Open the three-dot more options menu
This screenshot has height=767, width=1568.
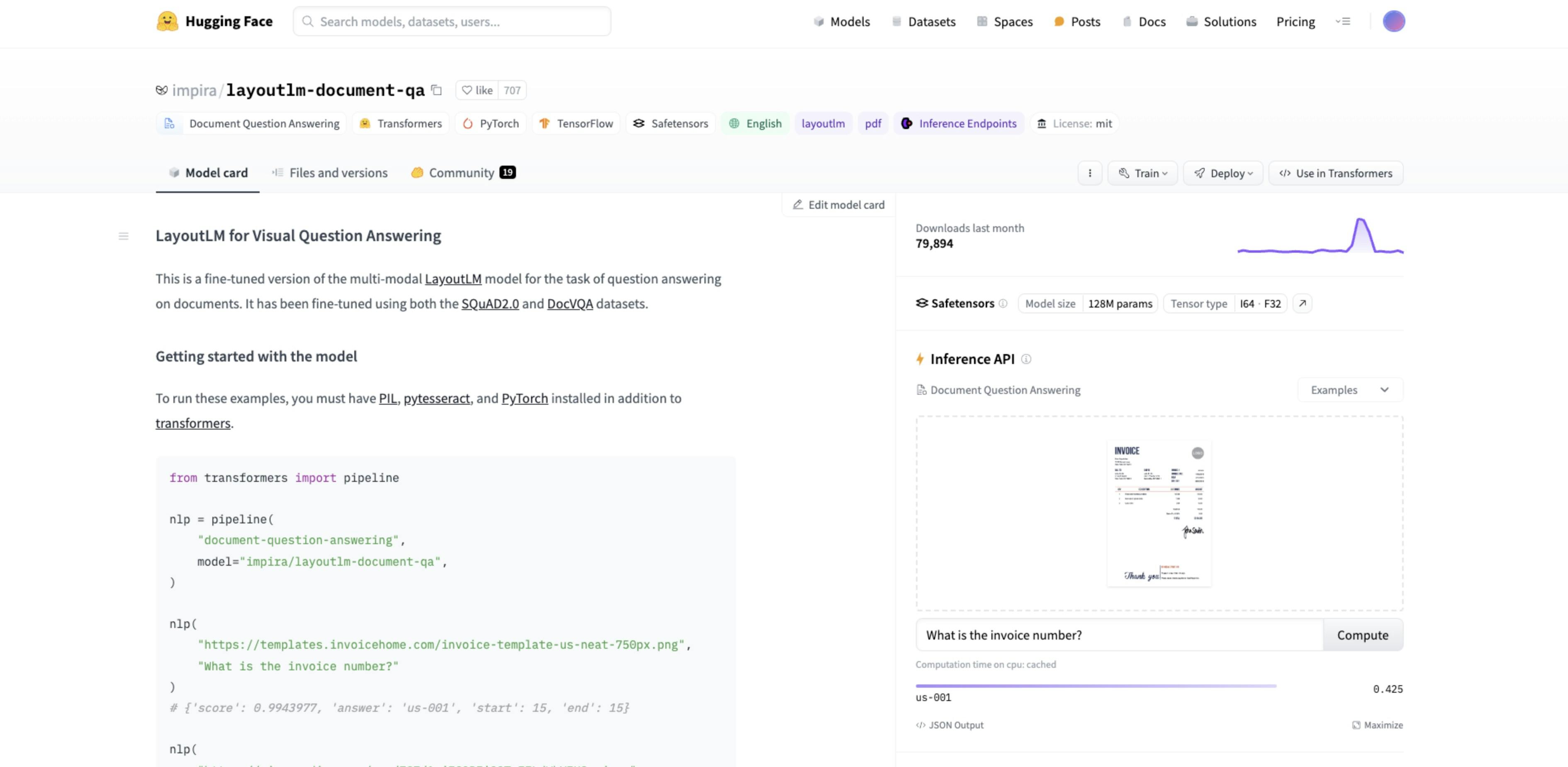pos(1090,173)
